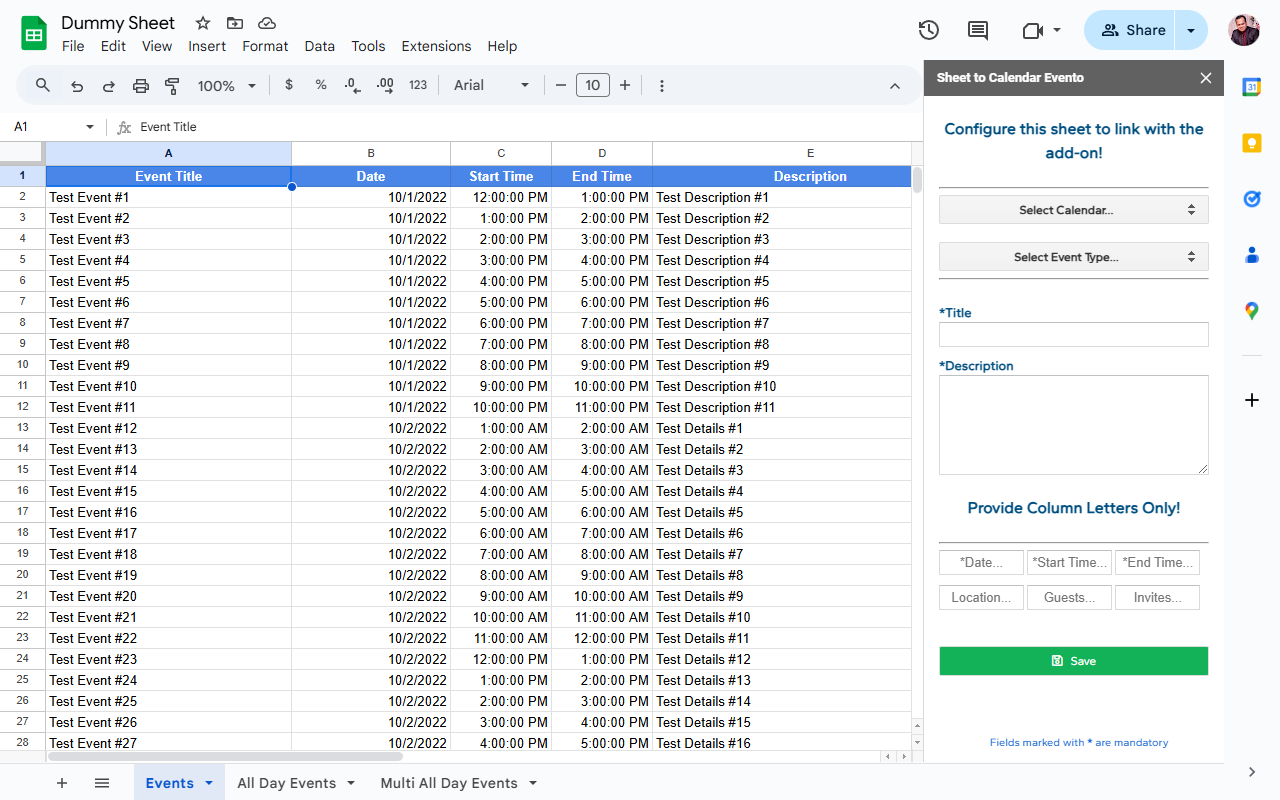Screen dimensions: 1280x800
Task: Open the zoom 100% dropdown
Action: 226,86
